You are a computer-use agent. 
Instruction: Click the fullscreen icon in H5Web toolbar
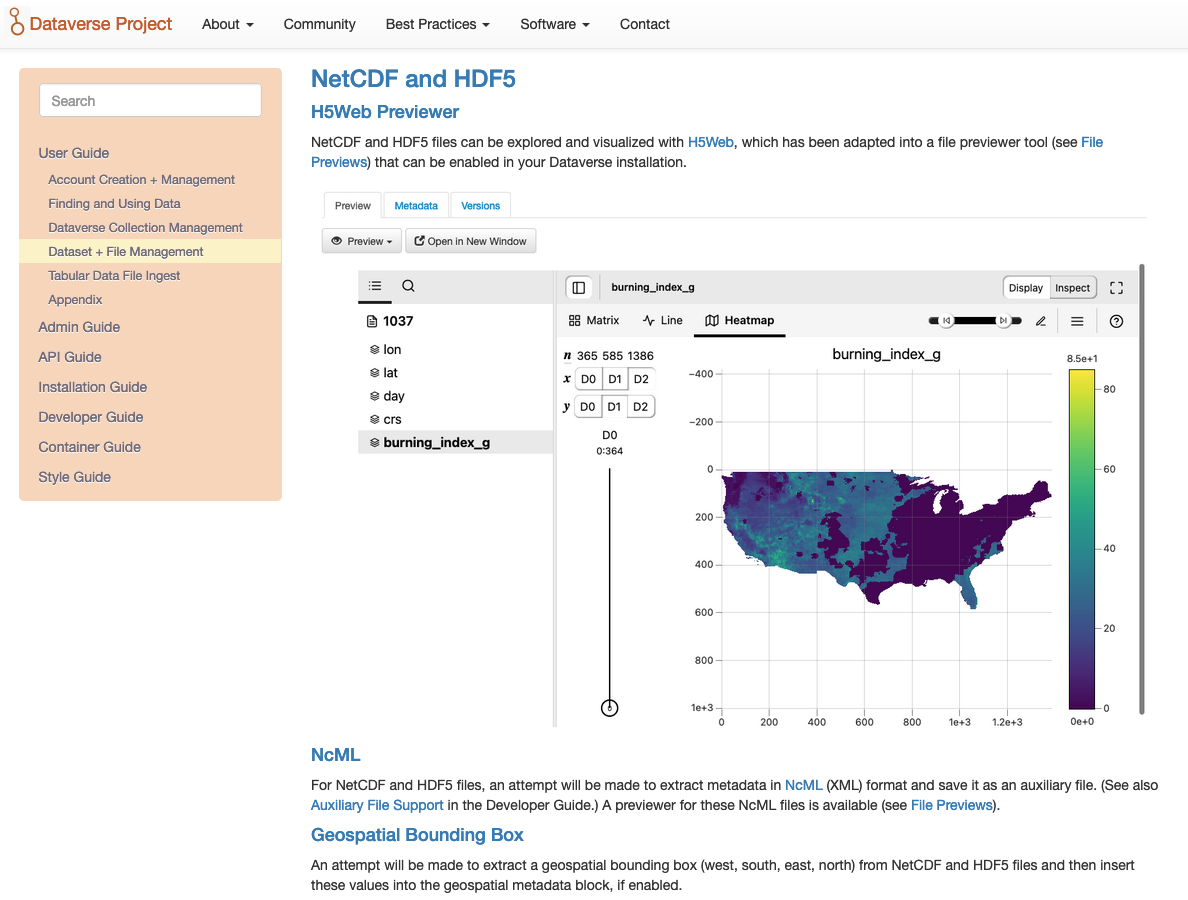coord(1116,288)
